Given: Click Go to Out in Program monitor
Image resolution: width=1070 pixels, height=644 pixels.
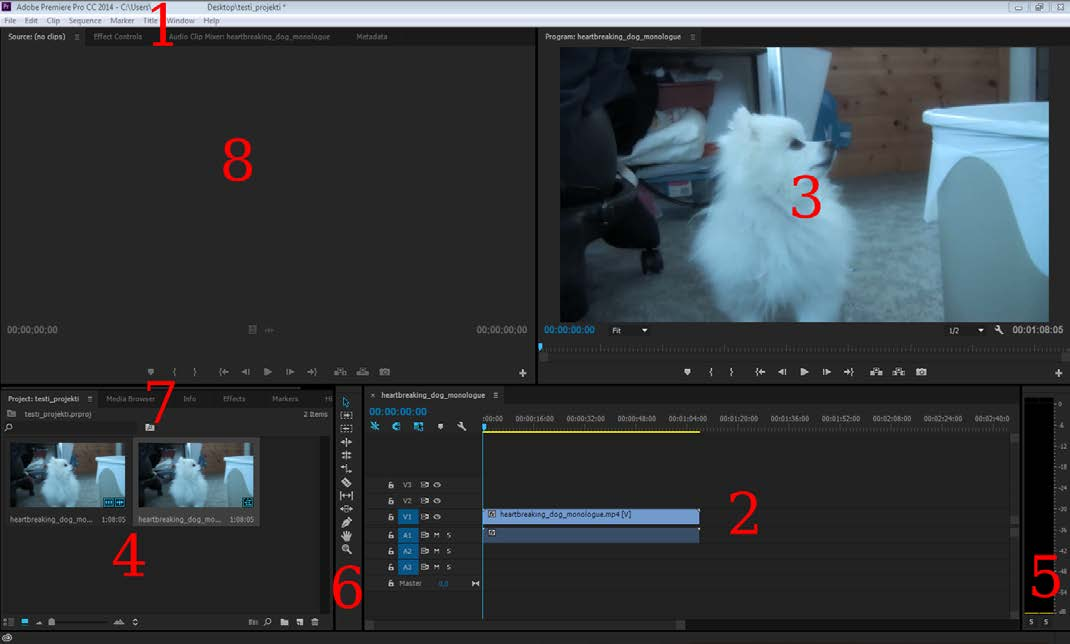Looking at the screenshot, I should tap(849, 372).
